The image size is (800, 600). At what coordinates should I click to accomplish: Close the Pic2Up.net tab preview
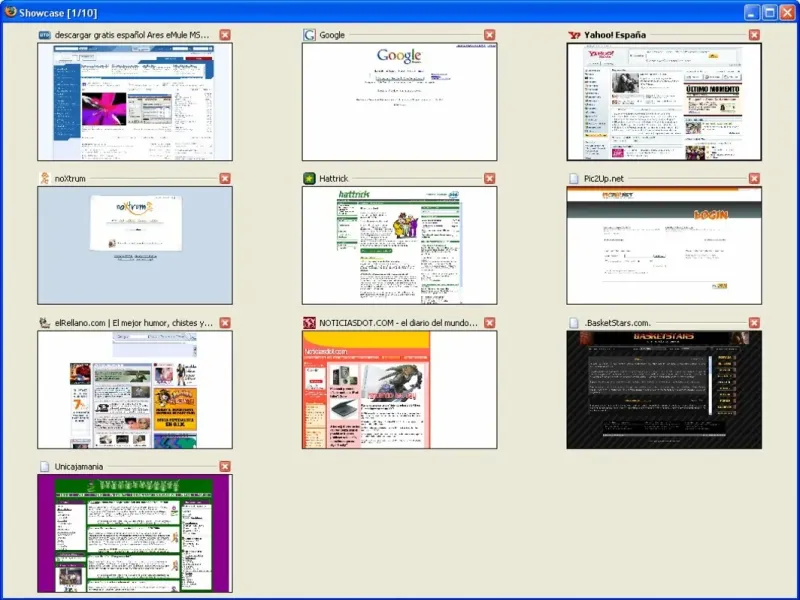point(755,179)
